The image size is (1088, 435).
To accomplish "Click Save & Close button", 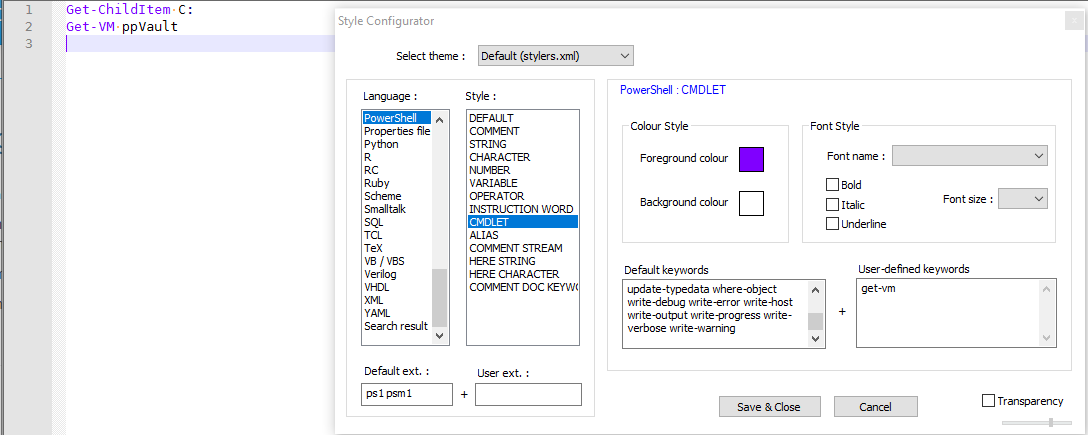I will click(x=769, y=407).
